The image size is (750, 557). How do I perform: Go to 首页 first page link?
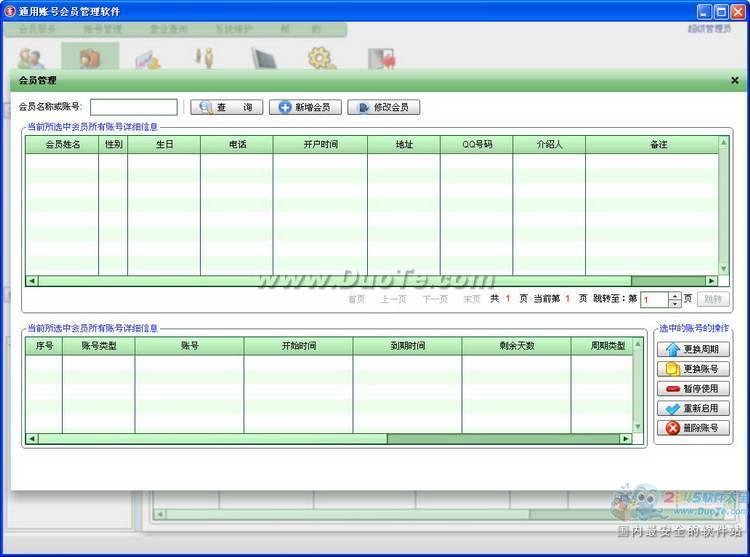pyautogui.click(x=356, y=299)
